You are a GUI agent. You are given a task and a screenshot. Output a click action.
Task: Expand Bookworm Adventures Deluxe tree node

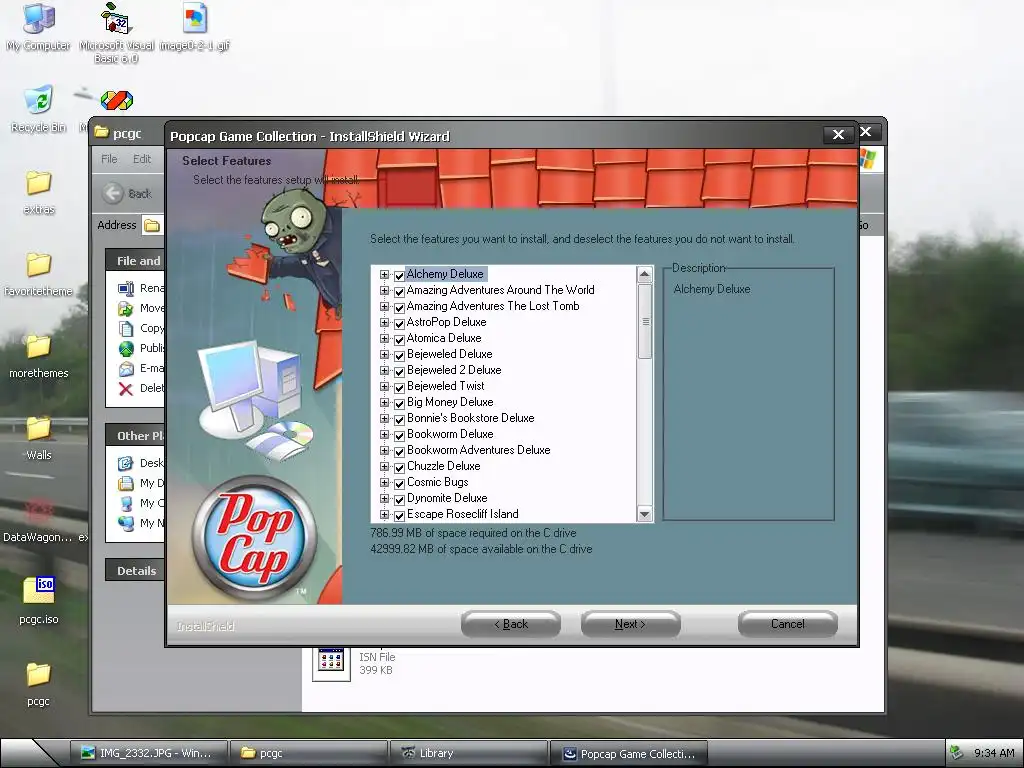click(x=384, y=451)
